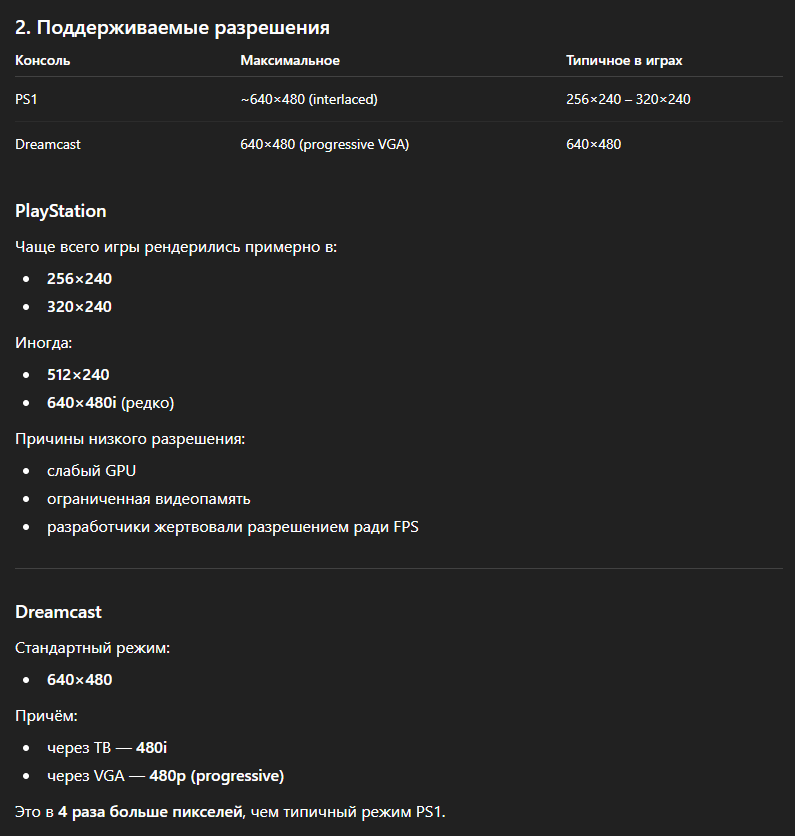The image size is (795, 836).
Task: Click the "256×240 – 320×240" table cell
Action: 628,99
